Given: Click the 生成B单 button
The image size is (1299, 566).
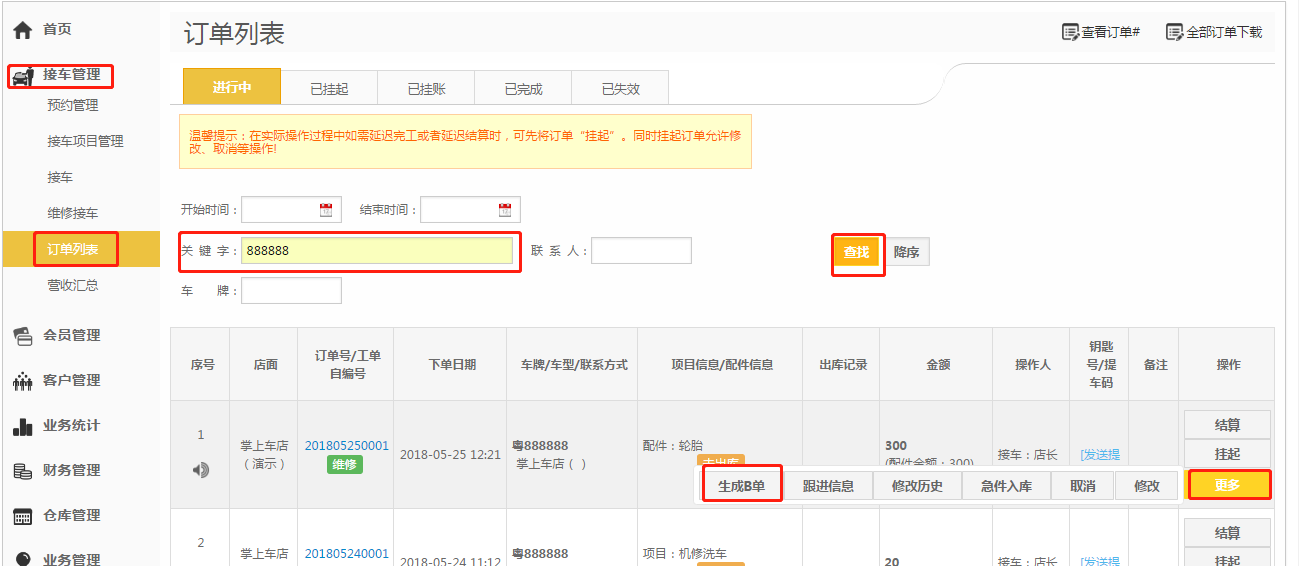Looking at the screenshot, I should click(x=741, y=486).
